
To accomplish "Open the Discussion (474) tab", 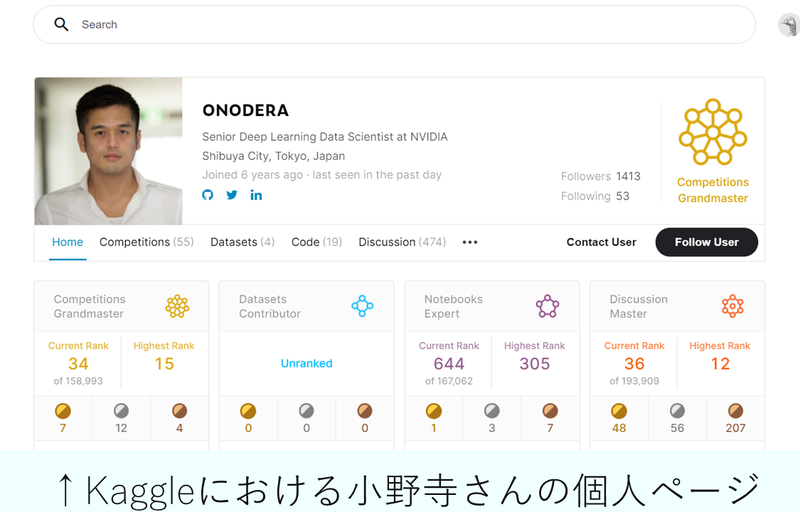I will coord(402,242).
